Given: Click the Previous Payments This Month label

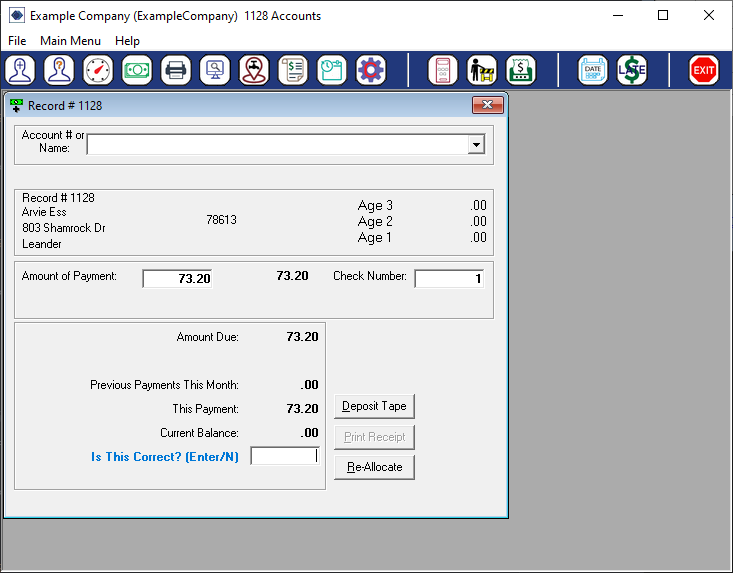Looking at the screenshot, I should coord(164,385).
